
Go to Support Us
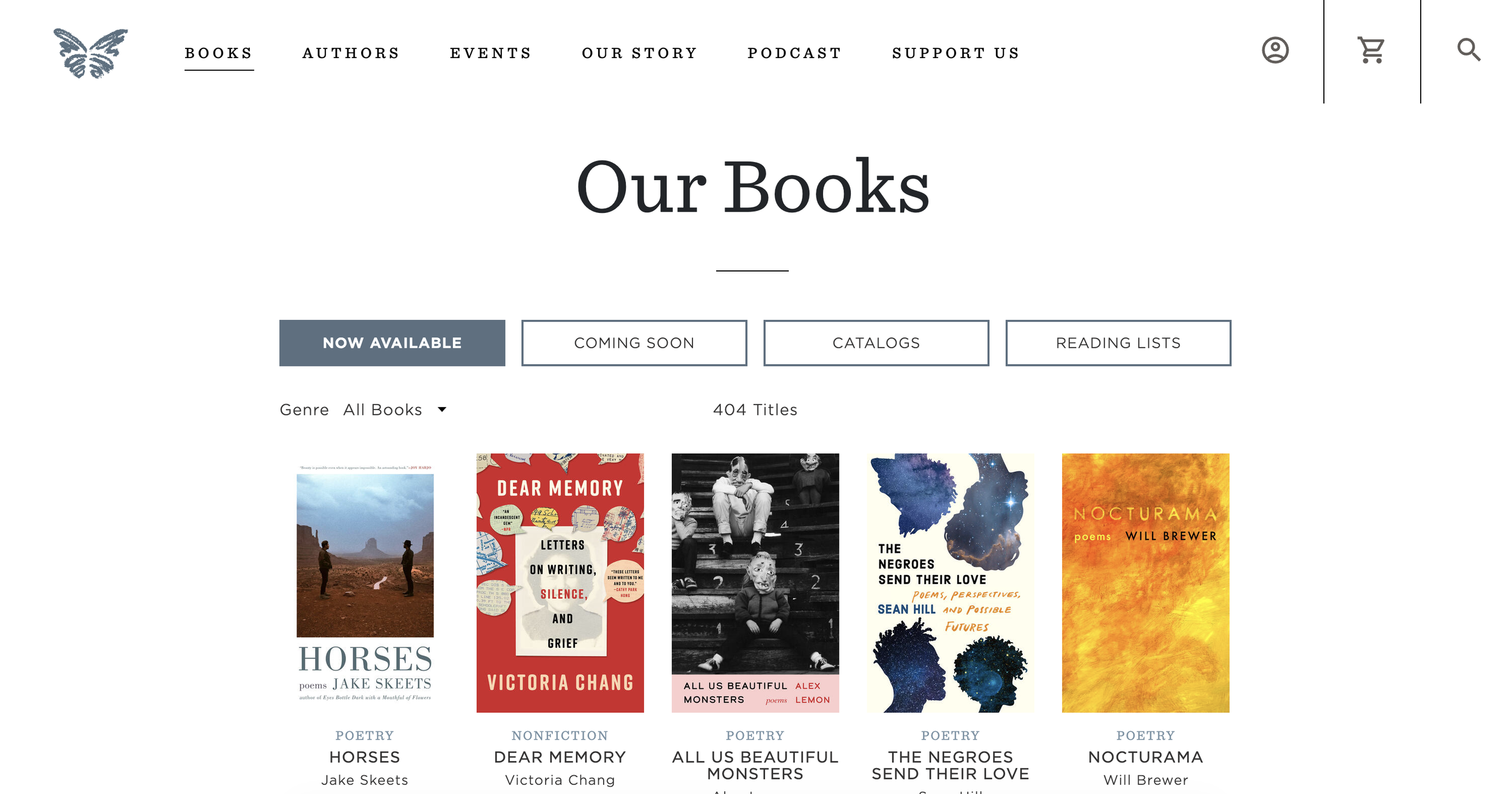click(x=956, y=53)
